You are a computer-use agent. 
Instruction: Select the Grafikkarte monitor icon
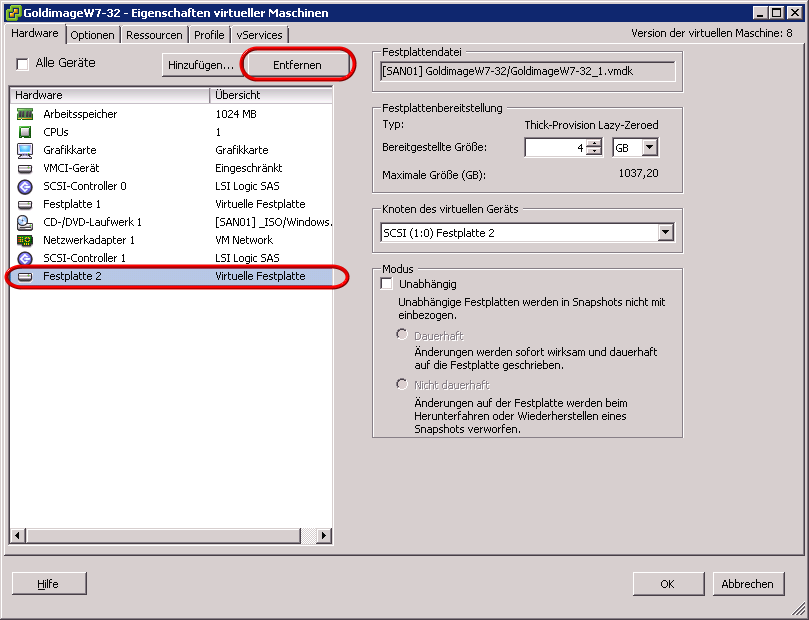coord(25,150)
